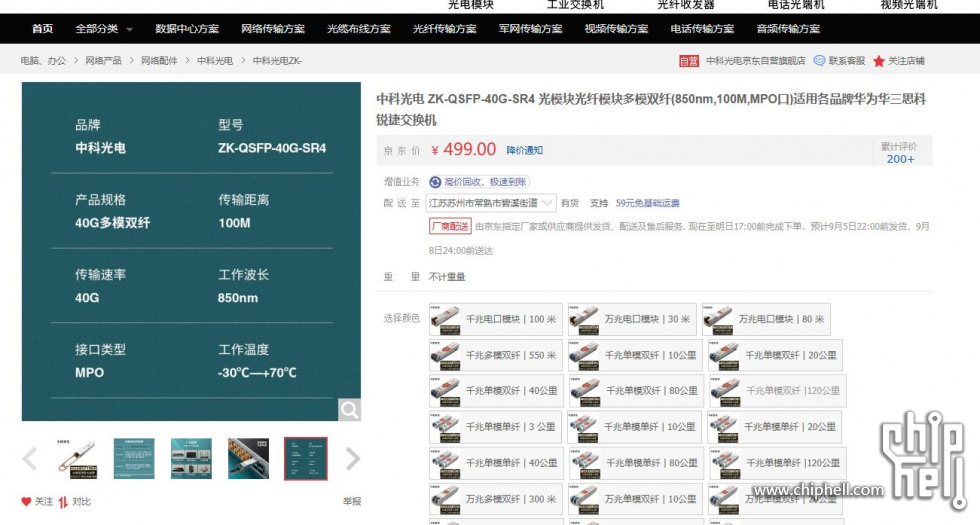This screenshot has width=980, height=525.
Task: Click the 降价通知 price alert link
Action: [x=524, y=150]
